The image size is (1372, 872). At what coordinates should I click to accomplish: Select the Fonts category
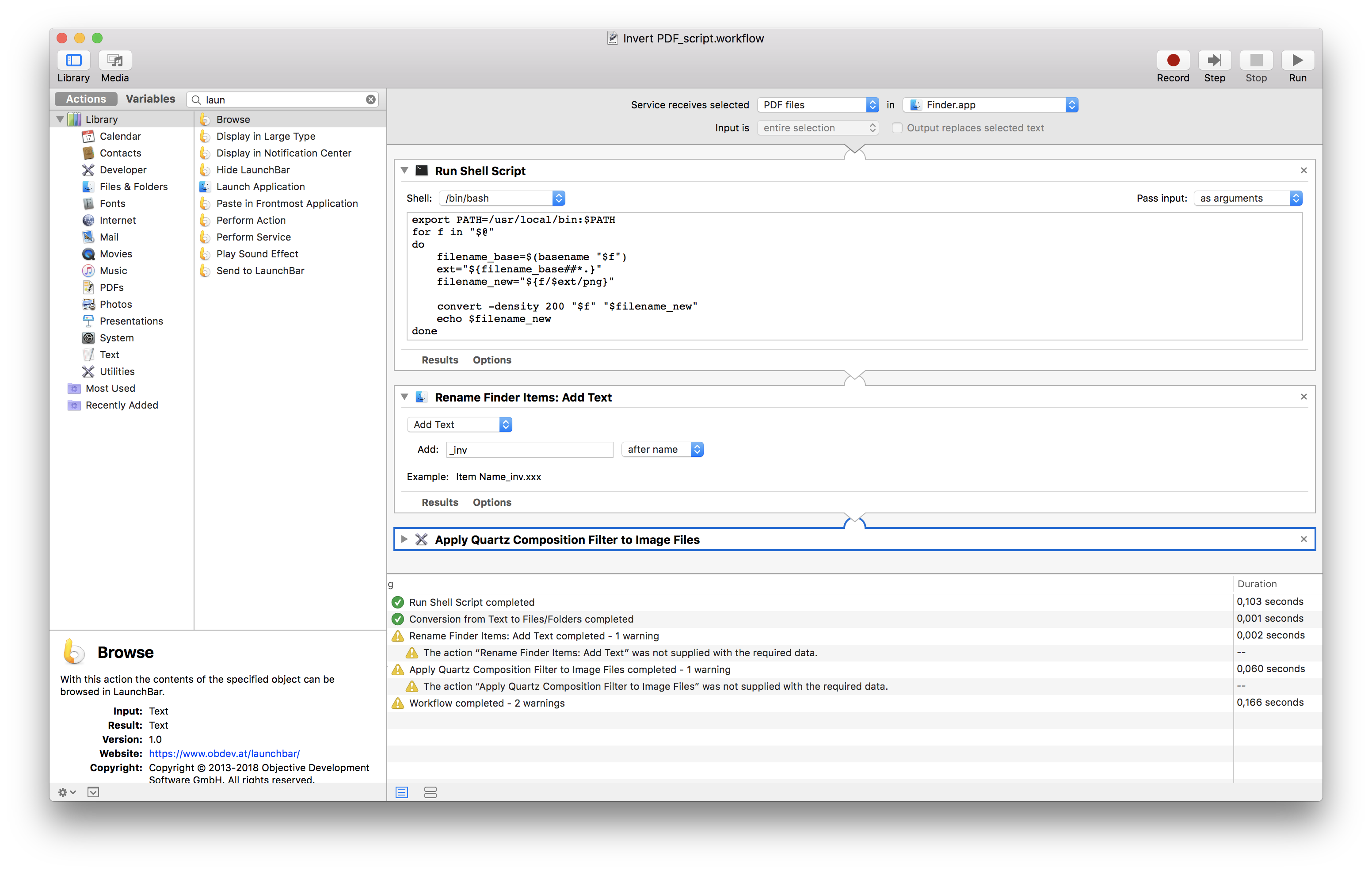(x=112, y=203)
